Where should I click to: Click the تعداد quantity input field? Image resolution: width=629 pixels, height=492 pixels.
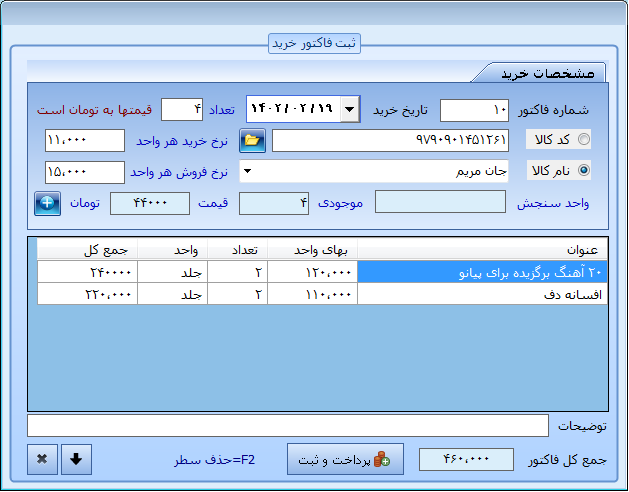tap(182, 109)
